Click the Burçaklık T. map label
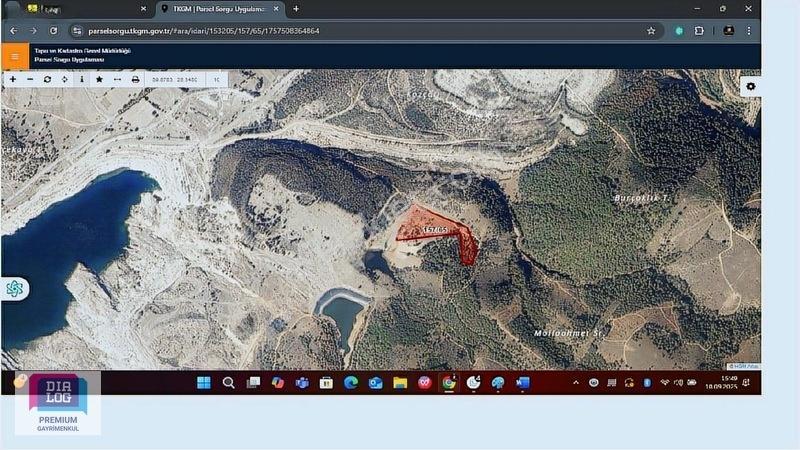 coord(643,198)
